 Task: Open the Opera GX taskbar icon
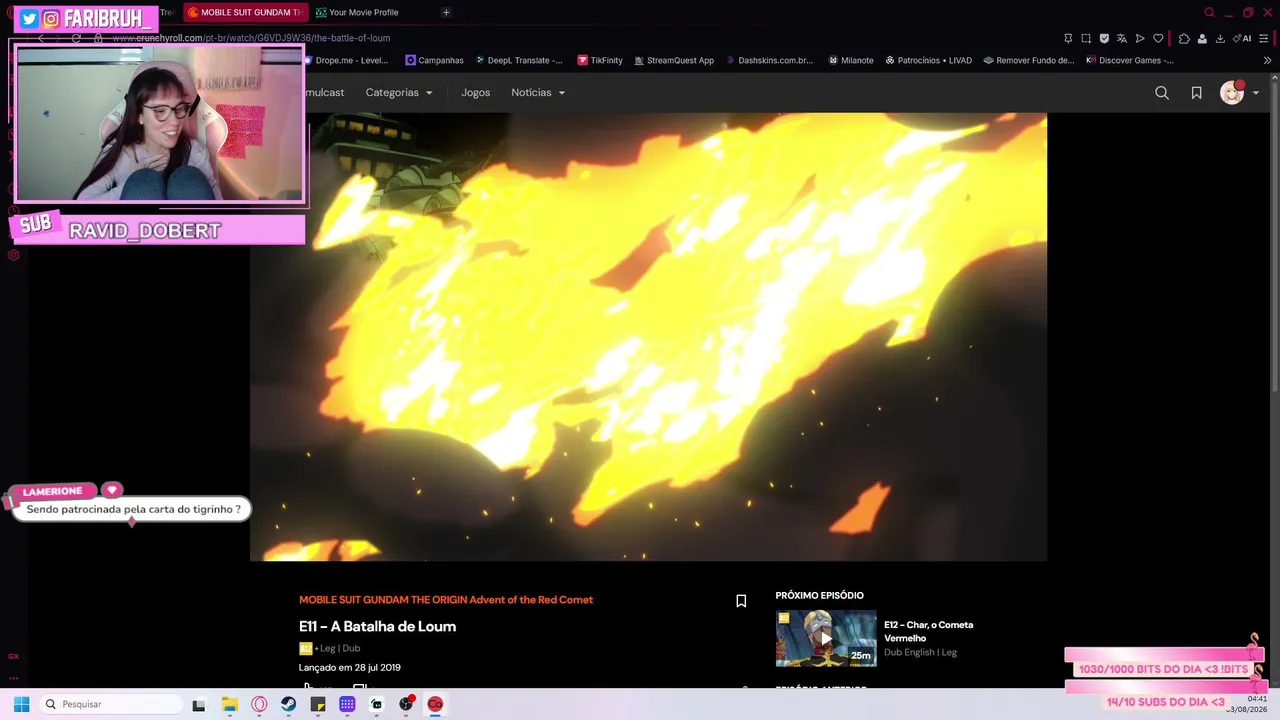pyautogui.click(x=435, y=704)
